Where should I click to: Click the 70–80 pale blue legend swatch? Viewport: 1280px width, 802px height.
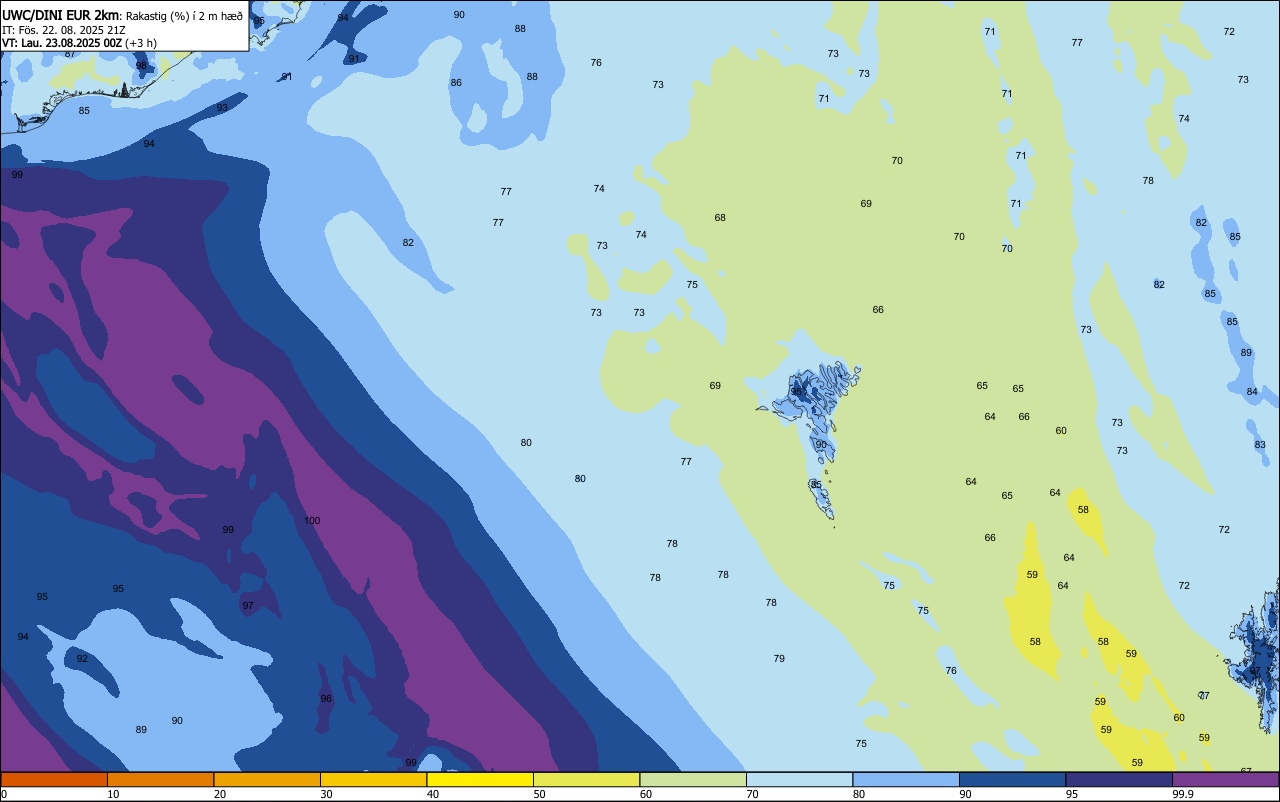tap(799, 779)
